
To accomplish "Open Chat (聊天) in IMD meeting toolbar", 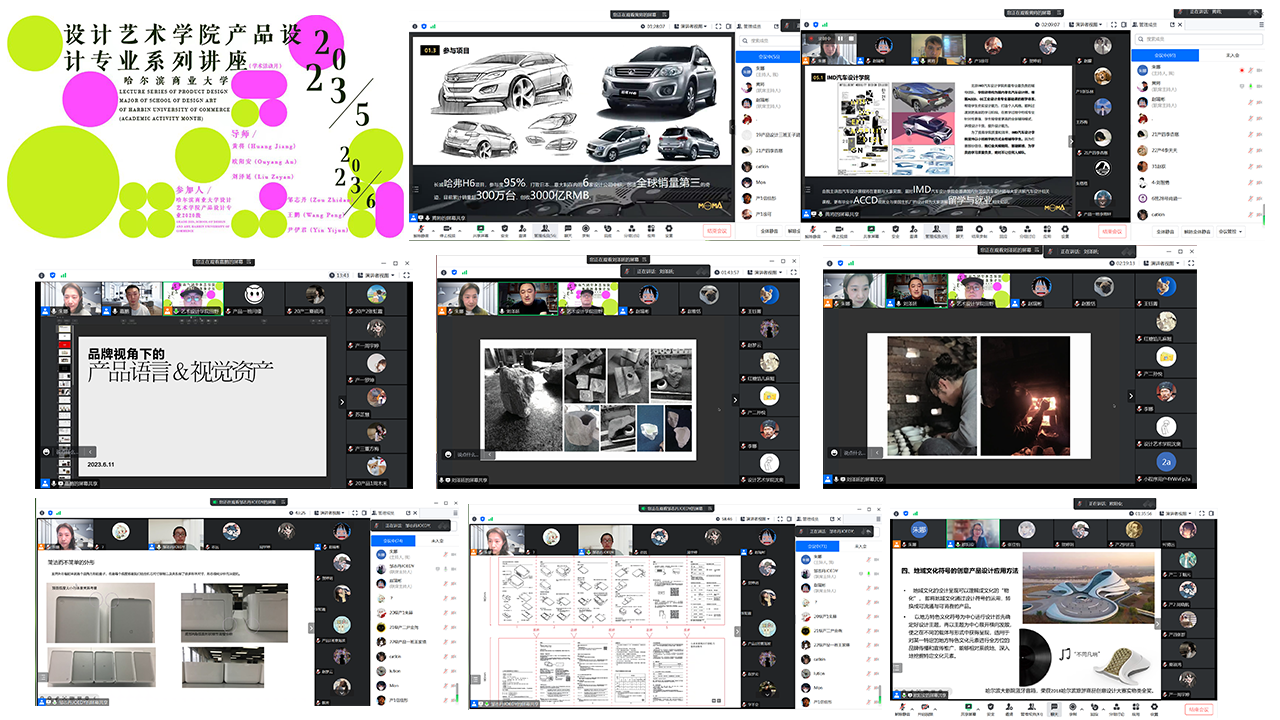I will pyautogui.click(x=958, y=229).
